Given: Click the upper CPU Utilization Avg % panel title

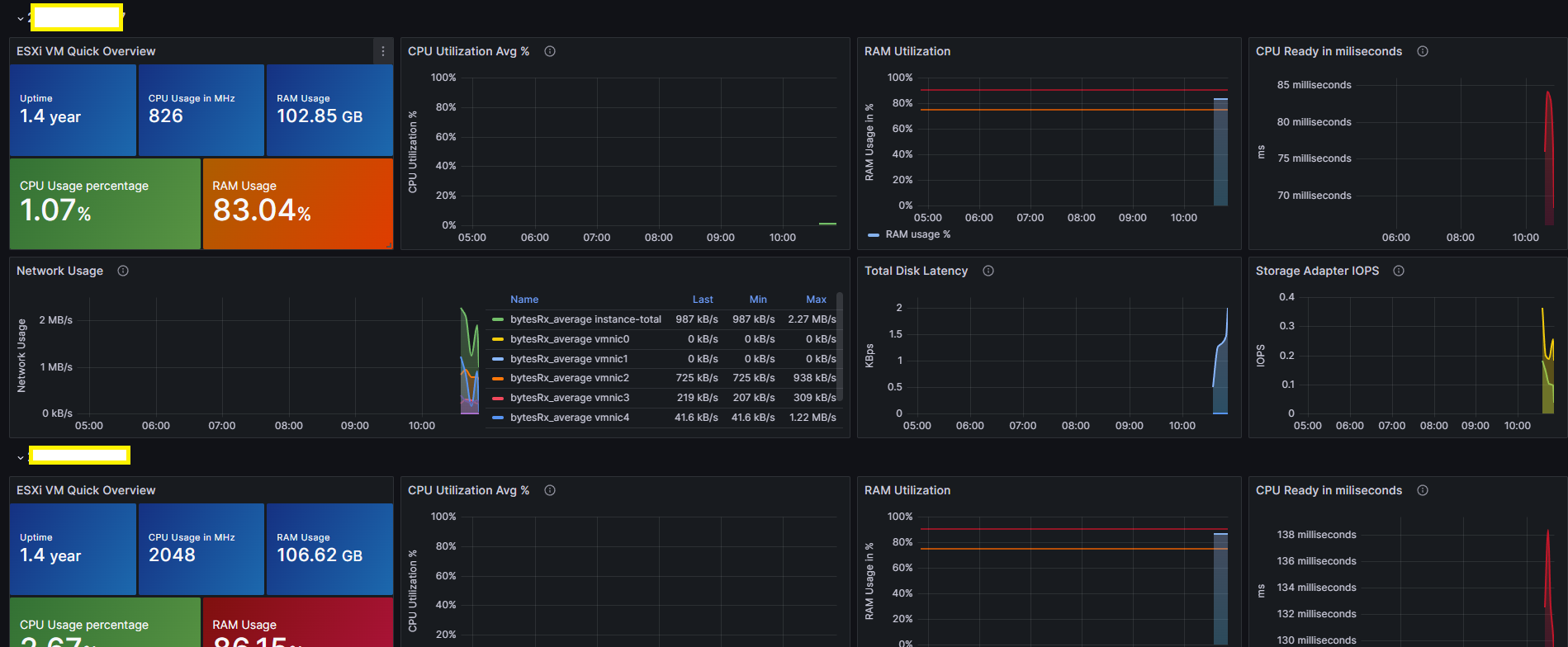Looking at the screenshot, I should click(x=468, y=51).
